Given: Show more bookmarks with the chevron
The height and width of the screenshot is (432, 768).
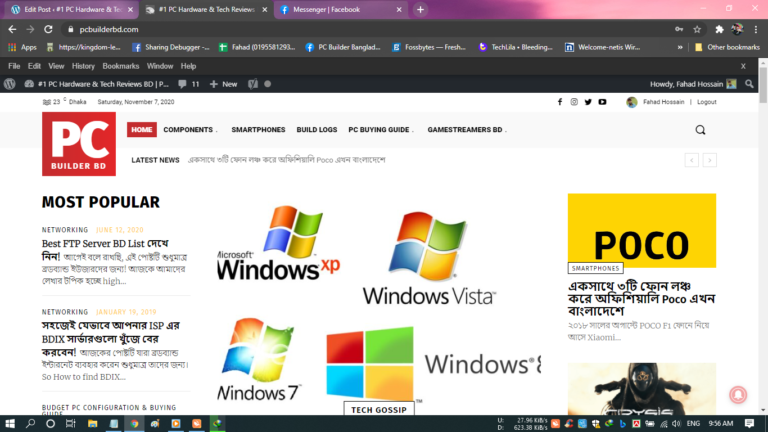Looking at the screenshot, I should [x=680, y=48].
